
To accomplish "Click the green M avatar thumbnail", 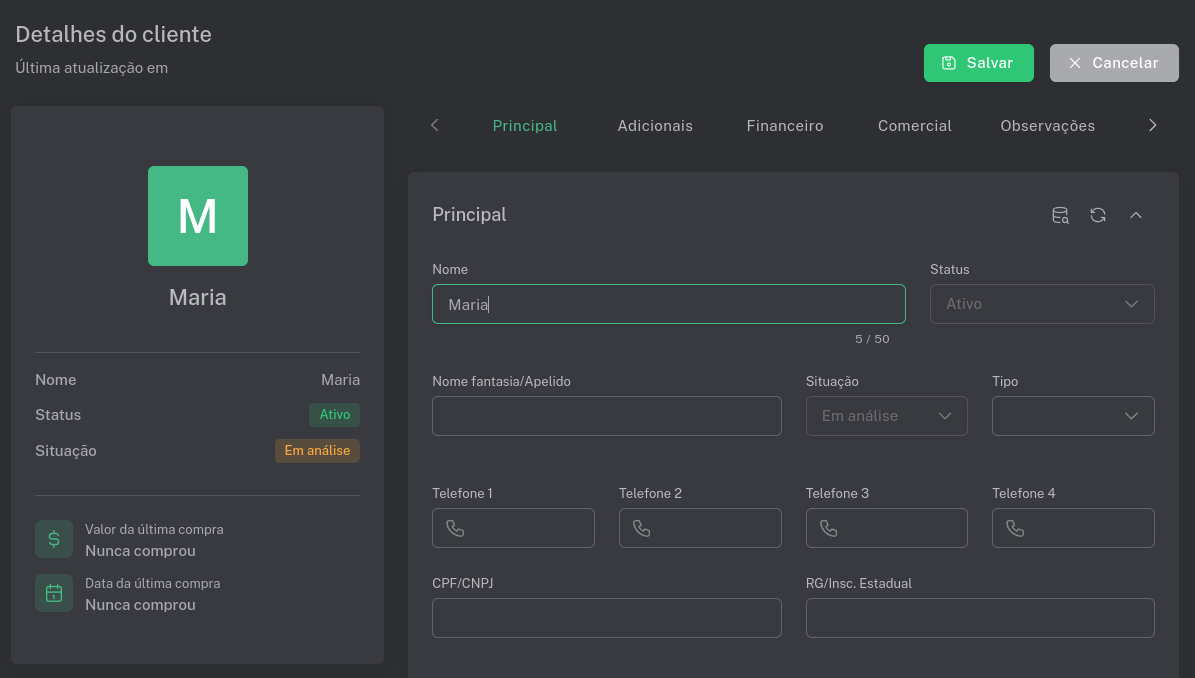I will [x=198, y=216].
